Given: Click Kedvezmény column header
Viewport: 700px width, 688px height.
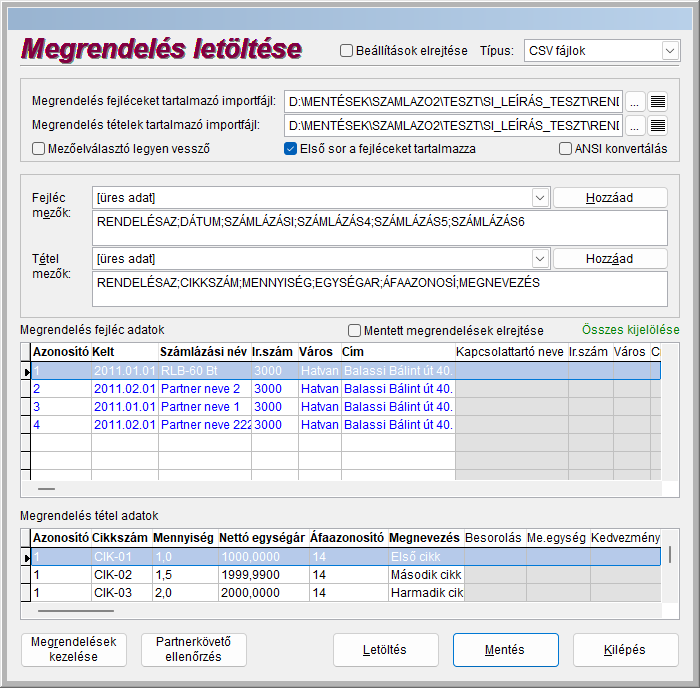Looking at the screenshot, I should (x=625, y=538).
